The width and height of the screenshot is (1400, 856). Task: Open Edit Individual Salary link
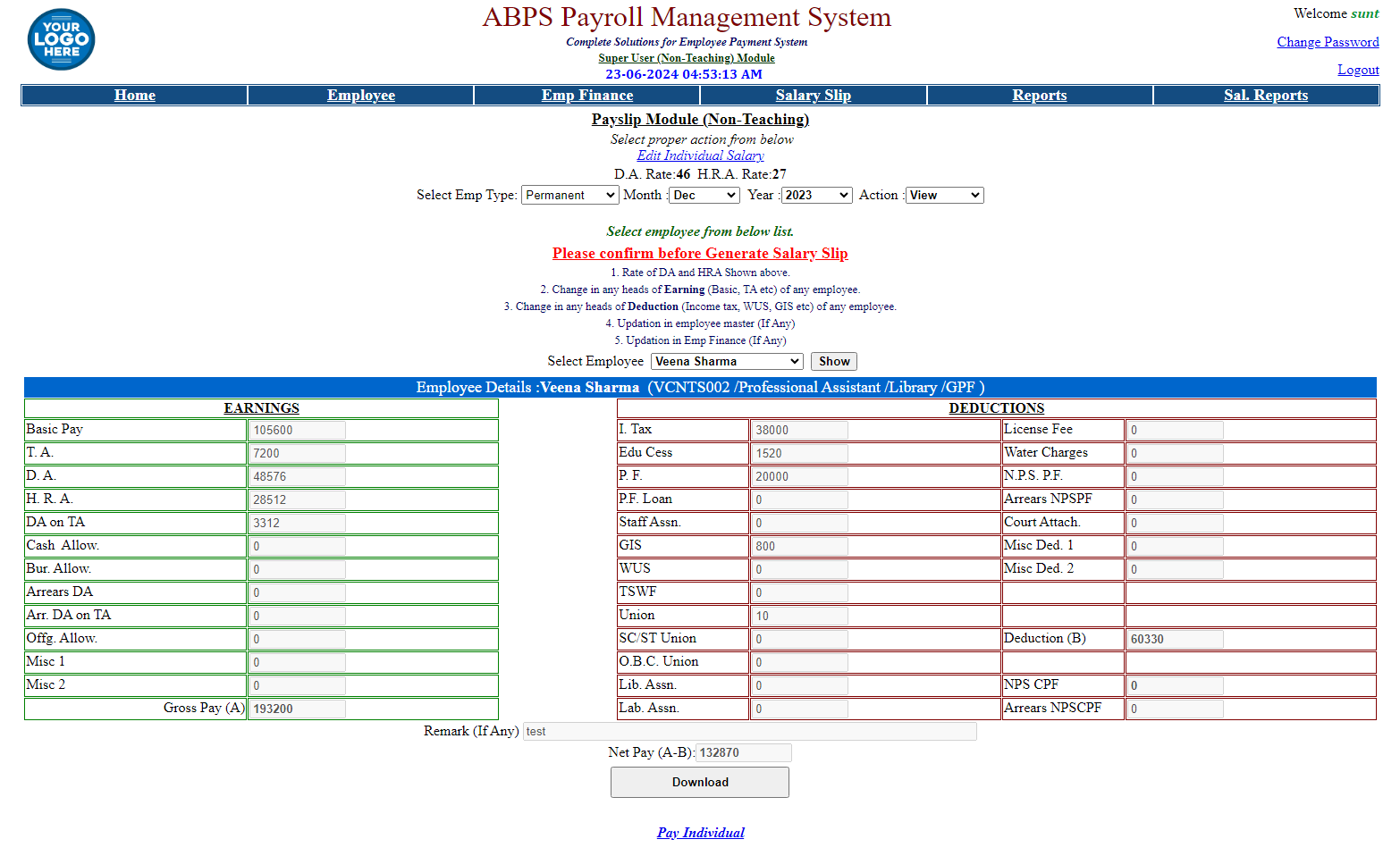[700, 155]
